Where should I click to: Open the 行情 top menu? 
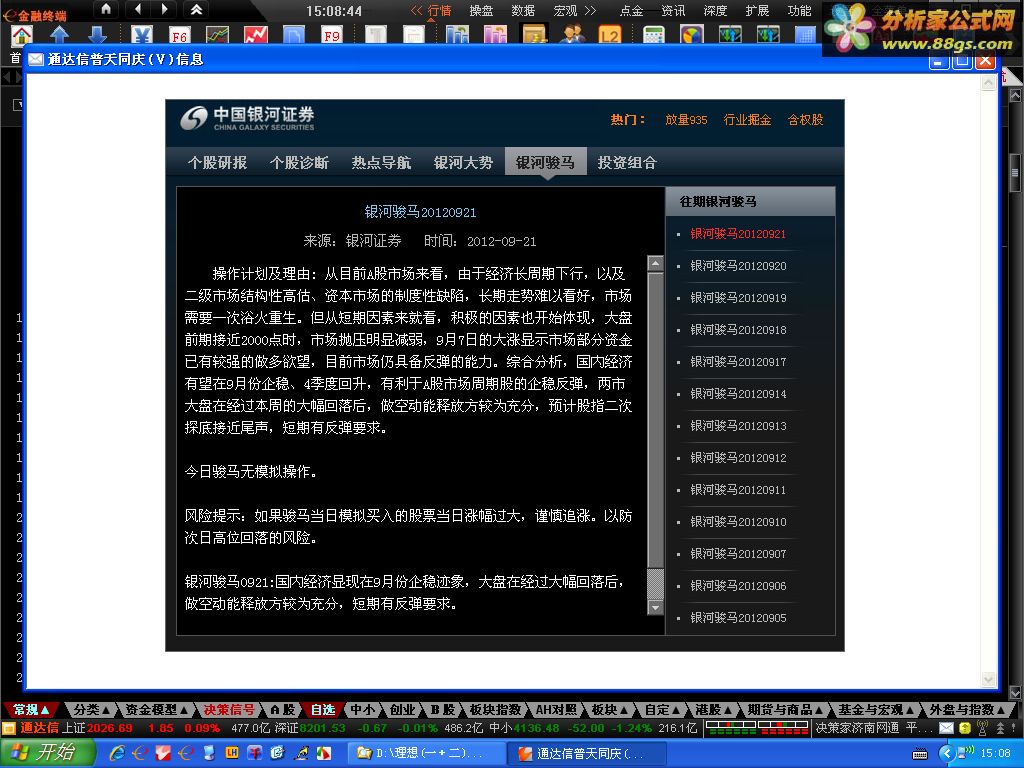click(439, 10)
